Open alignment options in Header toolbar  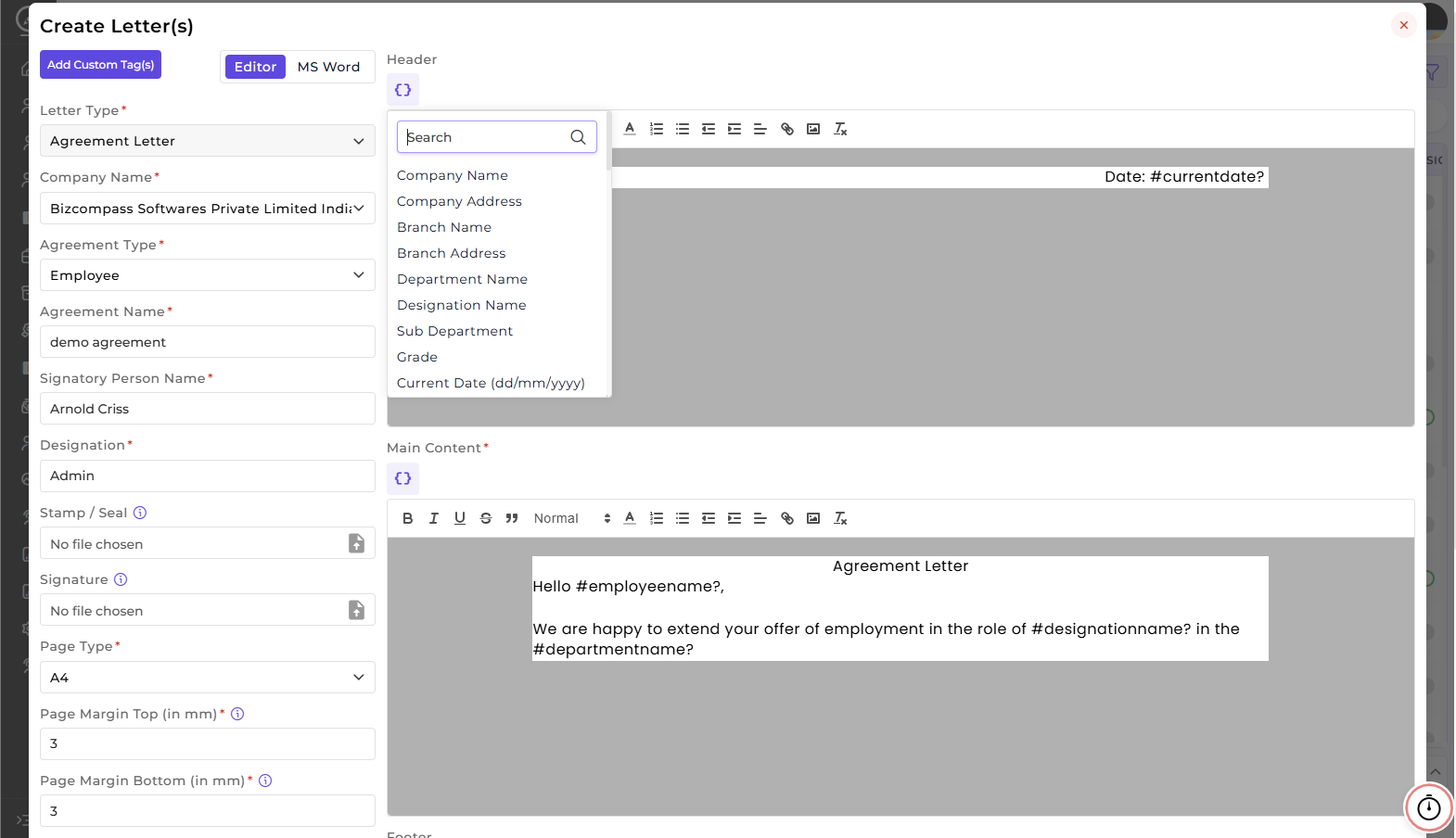(x=760, y=129)
